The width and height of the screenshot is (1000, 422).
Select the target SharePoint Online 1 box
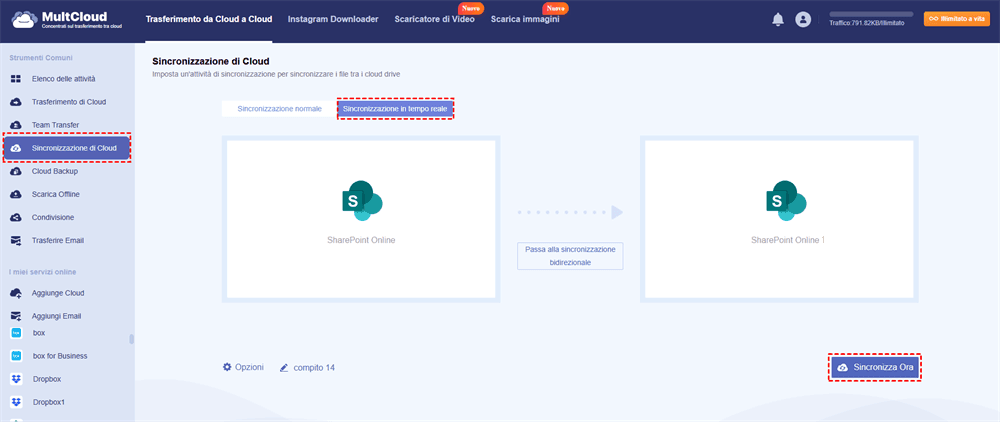(779, 219)
